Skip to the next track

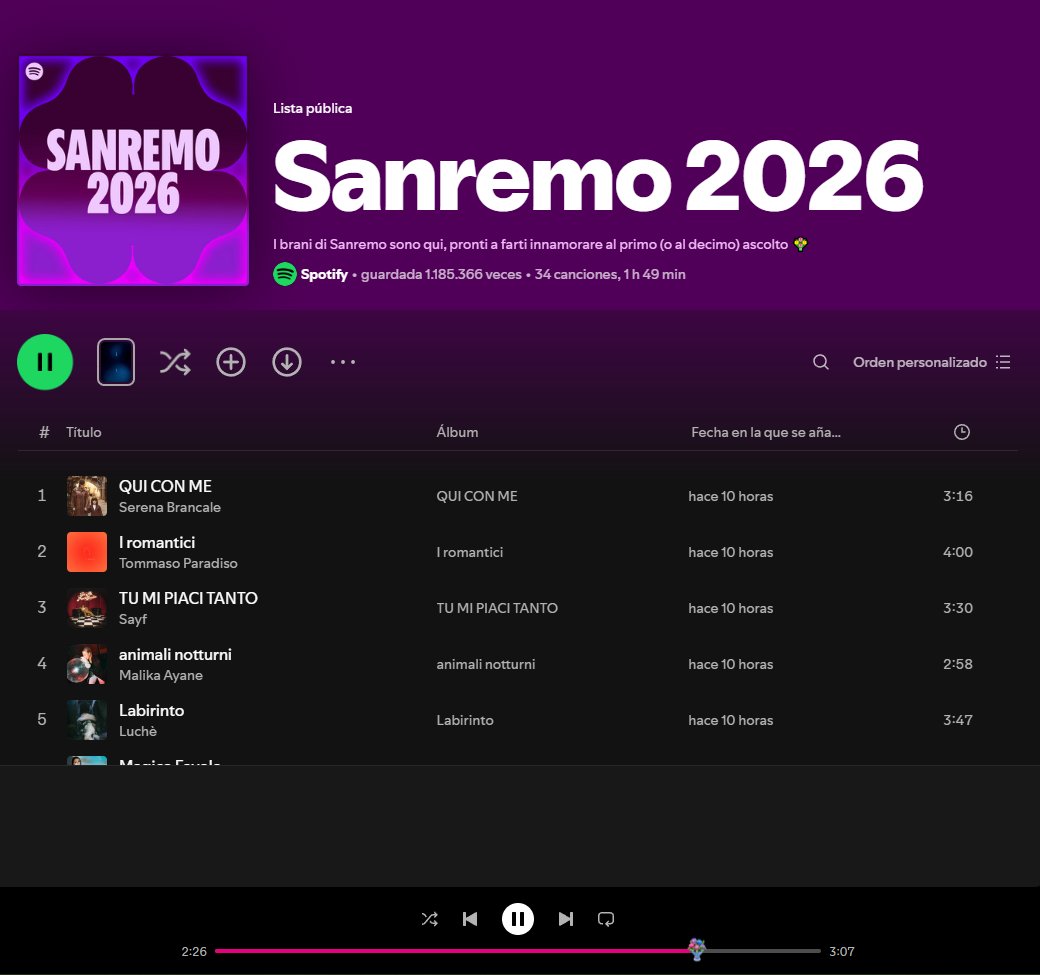[566, 919]
